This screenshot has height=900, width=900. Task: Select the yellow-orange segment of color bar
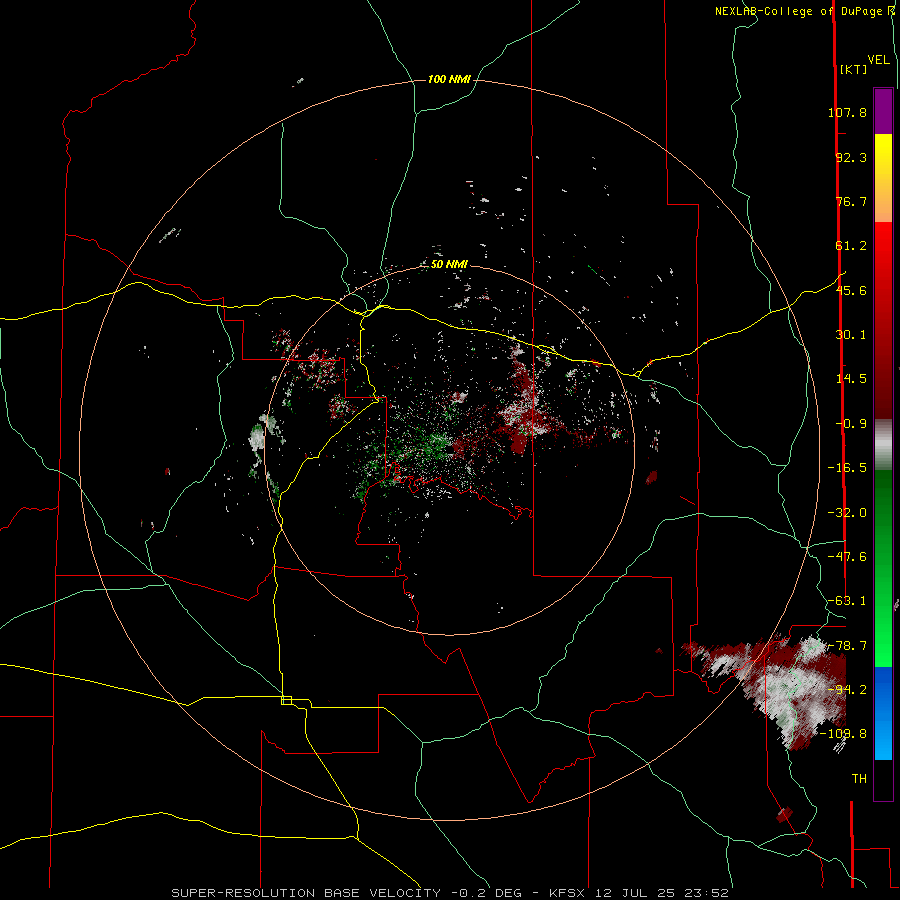coord(883,178)
